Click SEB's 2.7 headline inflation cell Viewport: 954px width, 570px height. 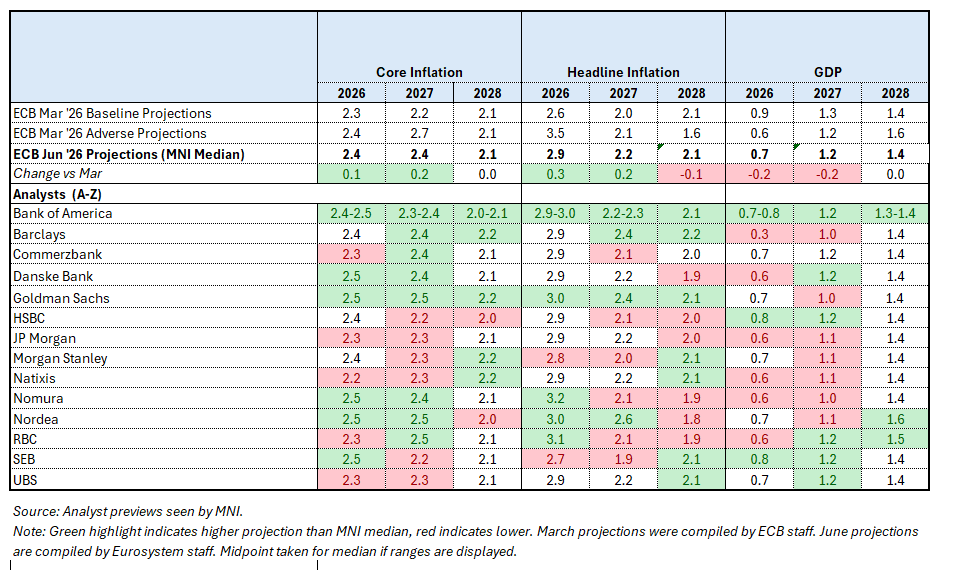point(555,459)
